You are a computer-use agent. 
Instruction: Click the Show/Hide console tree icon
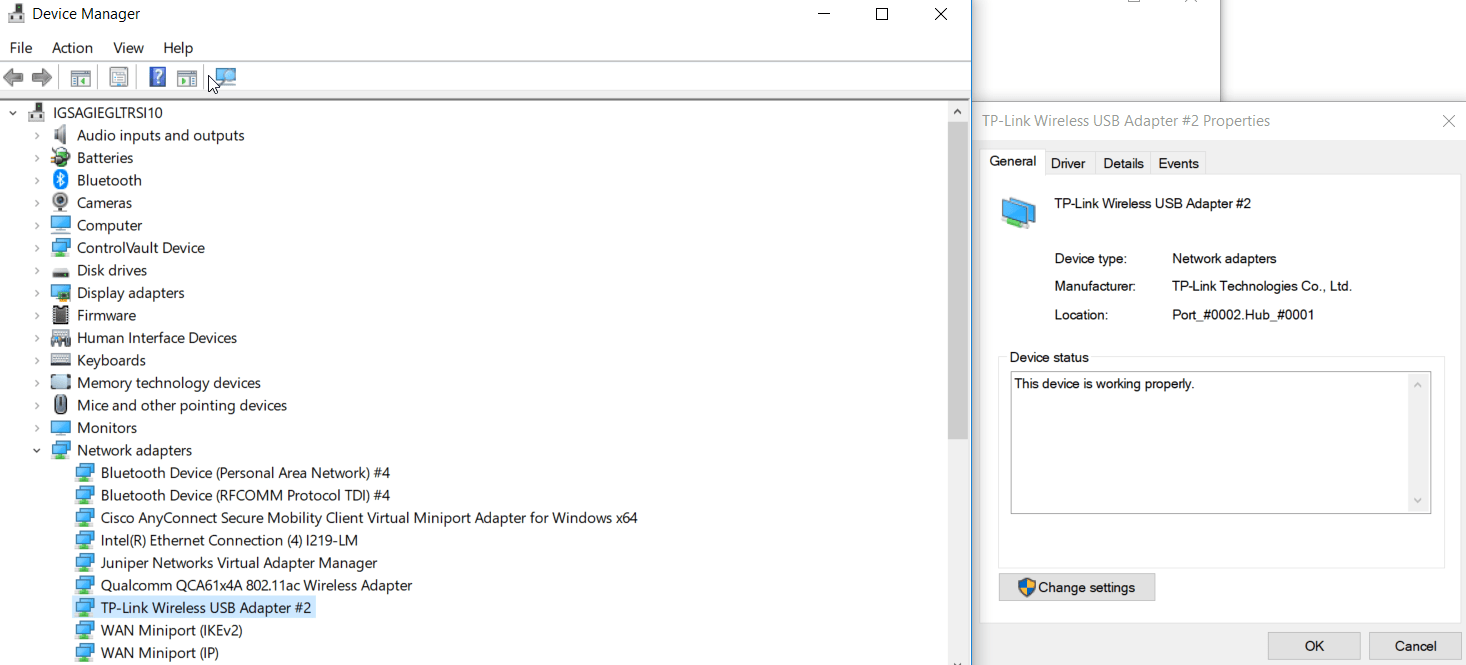point(80,77)
